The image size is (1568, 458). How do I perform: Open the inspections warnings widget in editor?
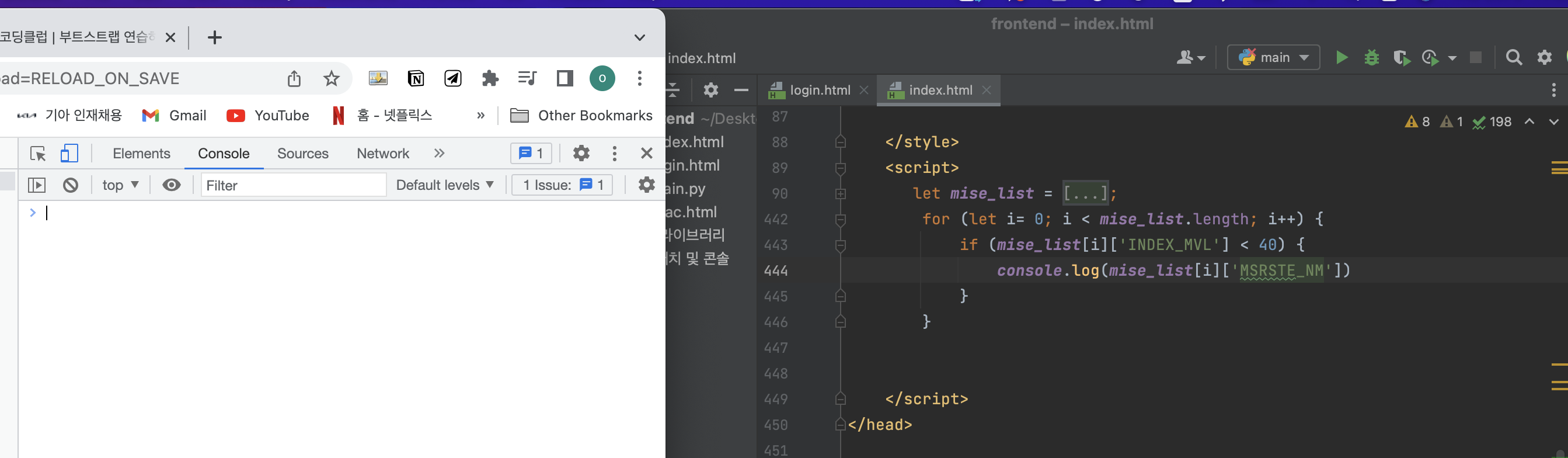tap(1457, 122)
